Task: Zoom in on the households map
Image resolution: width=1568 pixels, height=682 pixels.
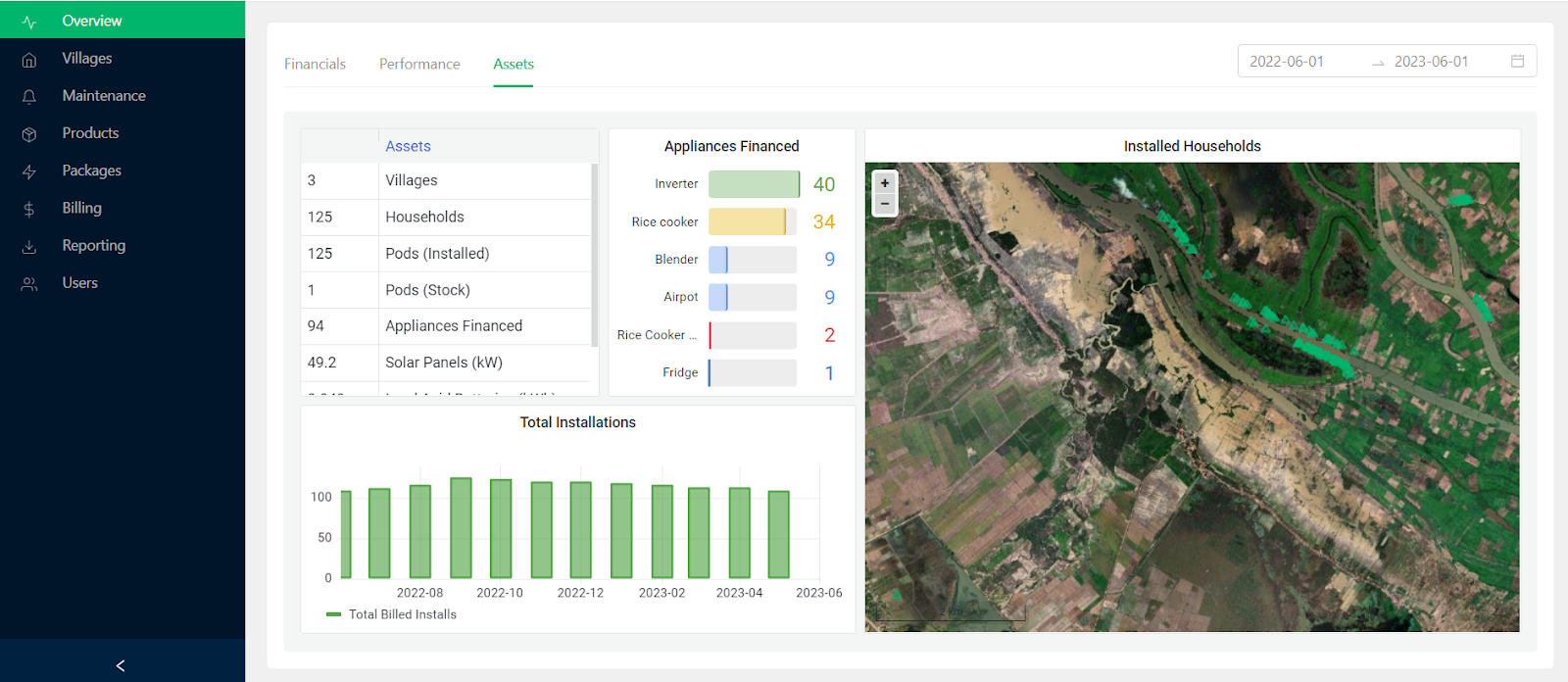Action: pos(885,183)
